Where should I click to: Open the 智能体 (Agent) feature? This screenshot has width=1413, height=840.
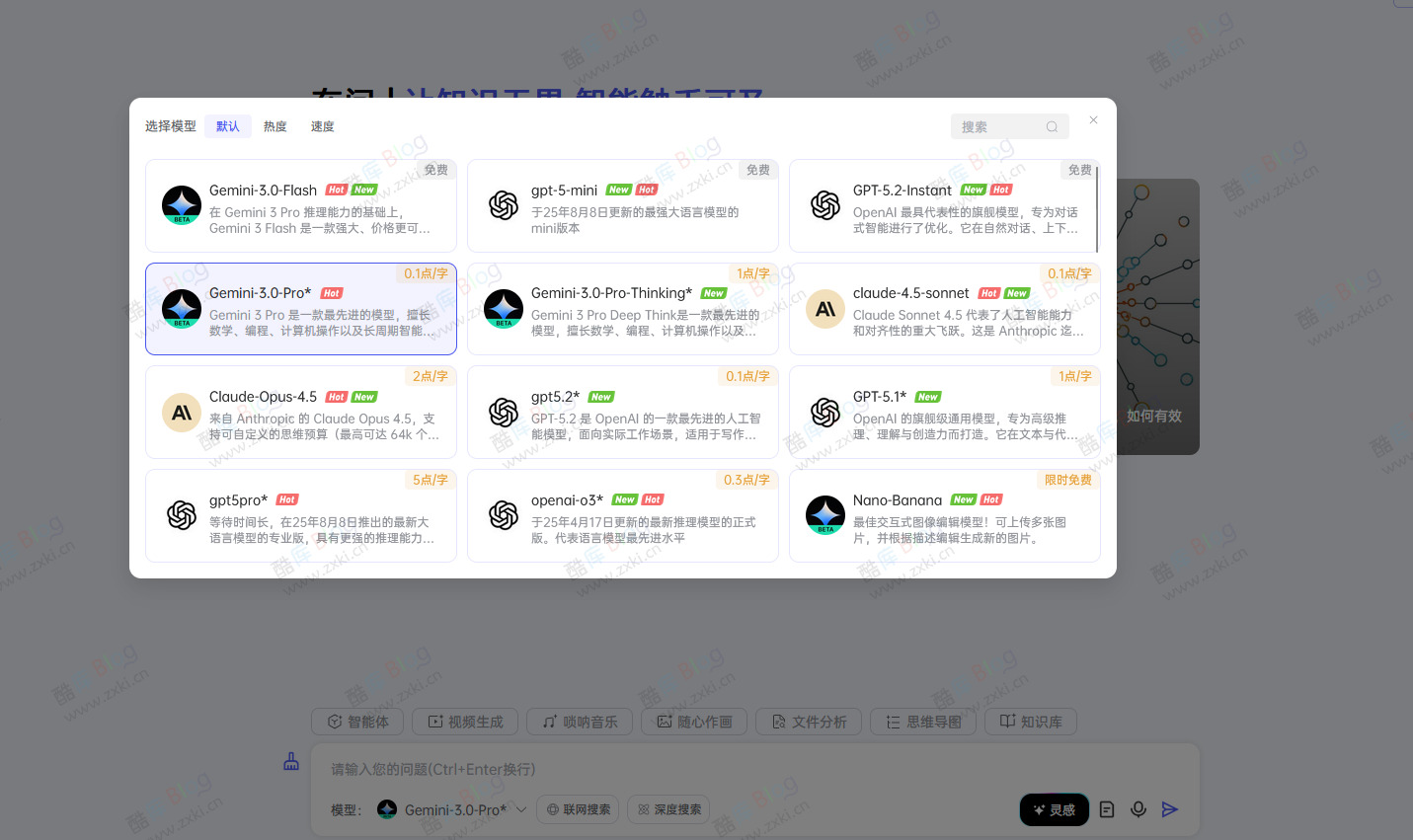coord(356,722)
